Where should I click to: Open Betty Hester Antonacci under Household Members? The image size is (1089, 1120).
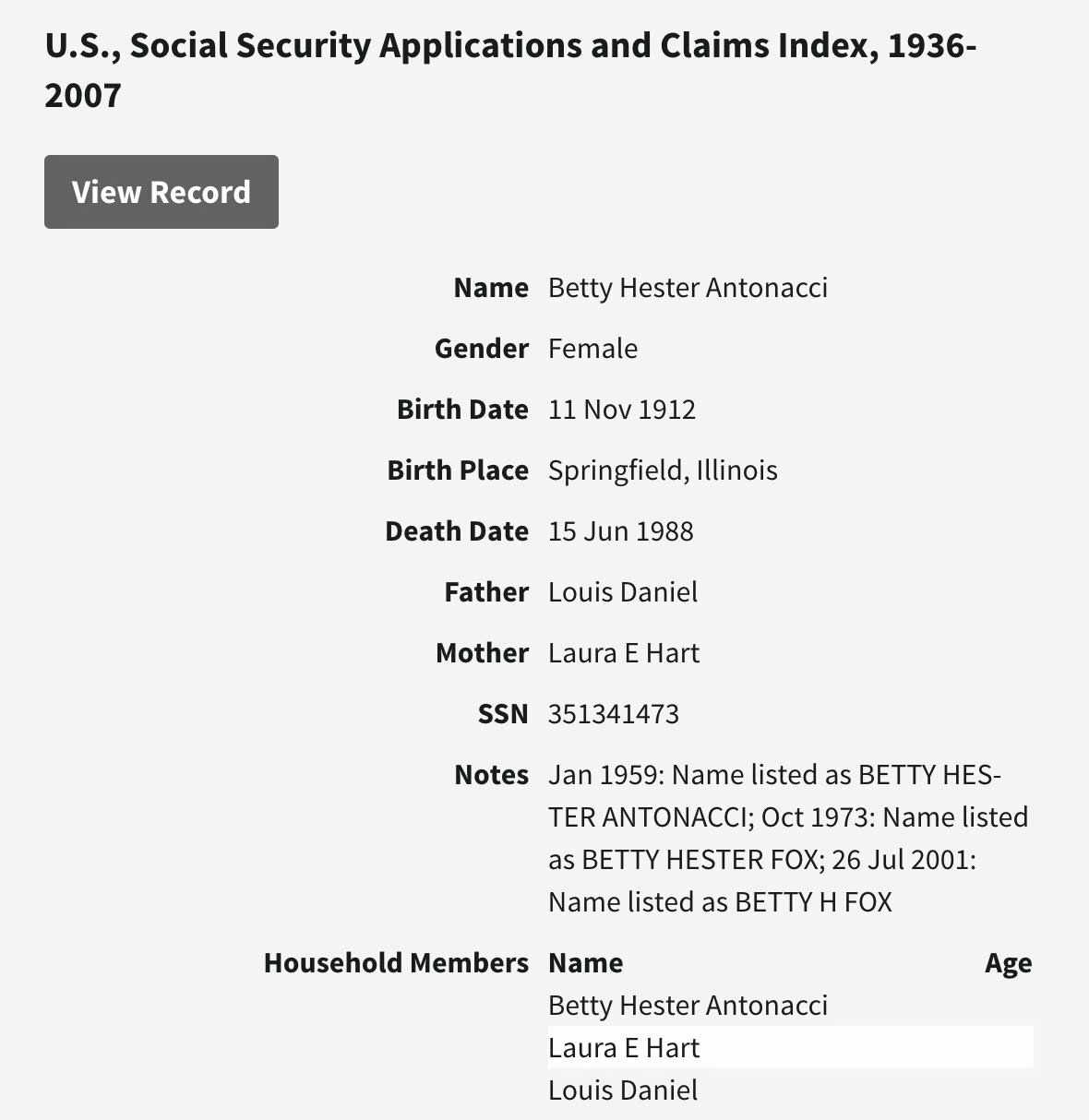(x=688, y=1006)
